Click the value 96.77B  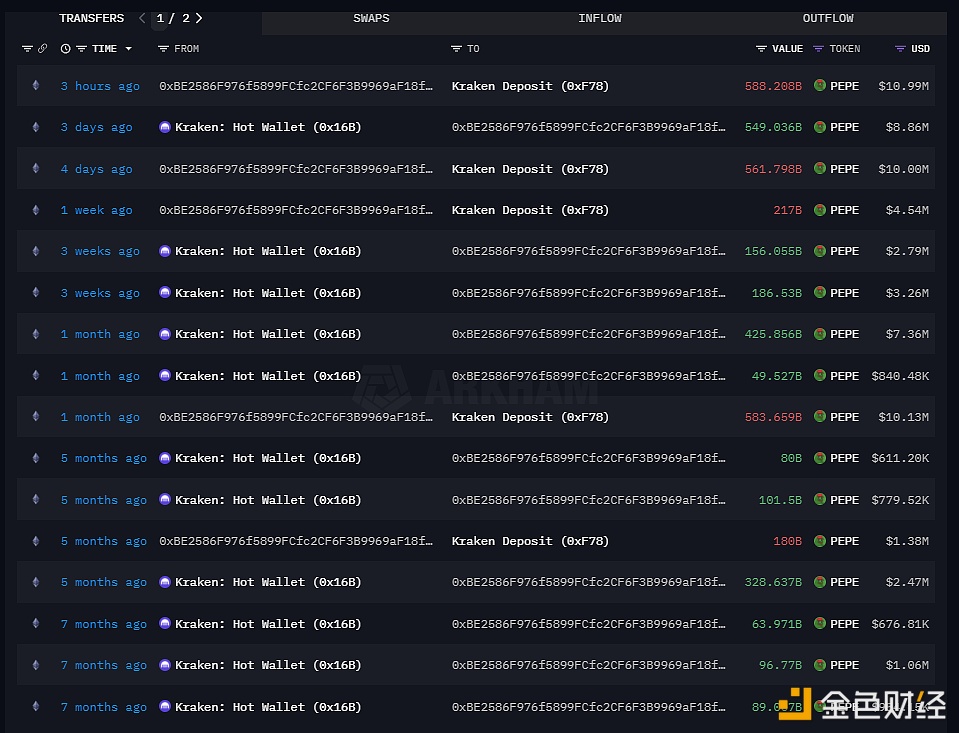pyautogui.click(x=780, y=665)
